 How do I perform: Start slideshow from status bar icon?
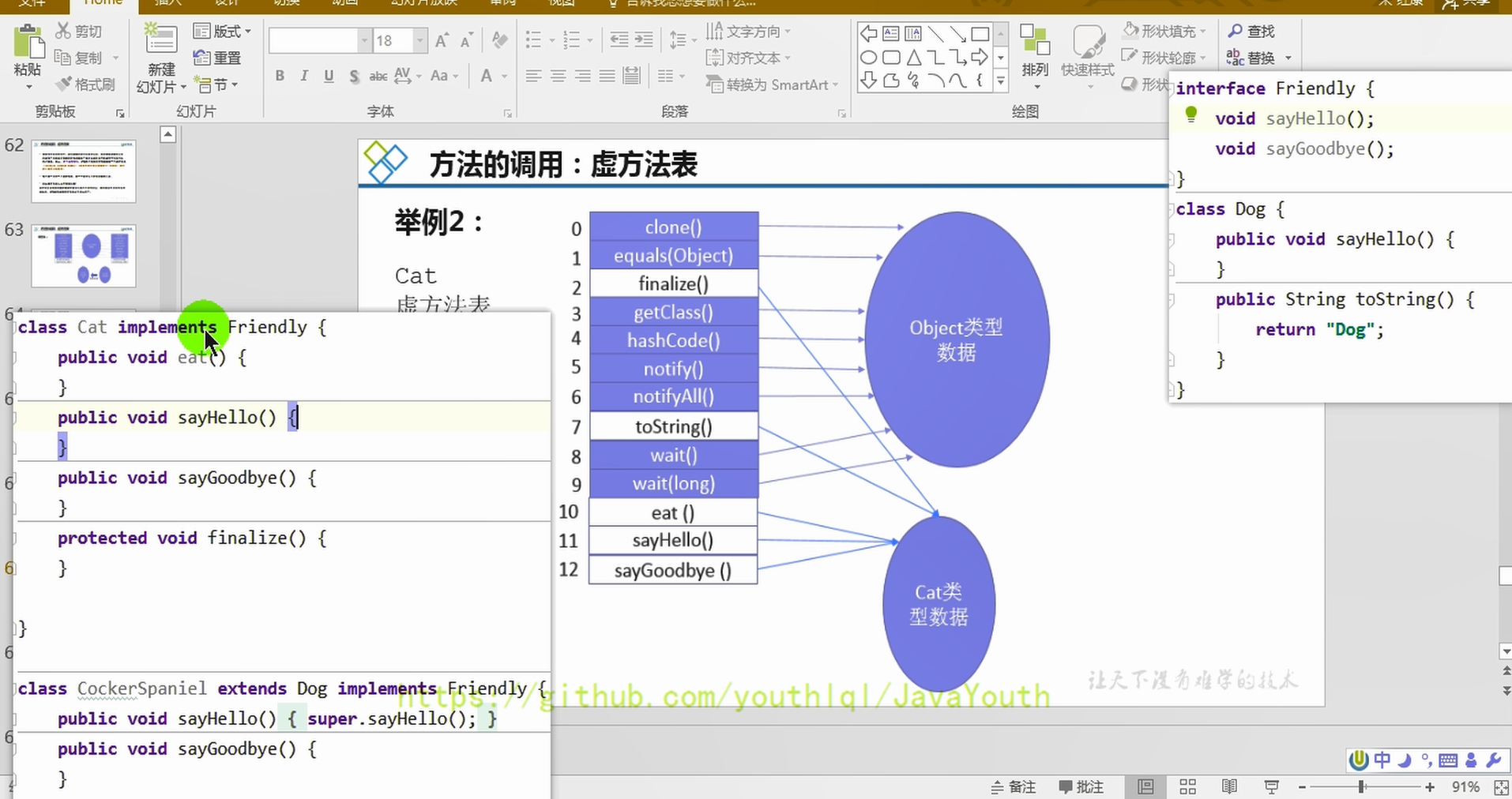point(1271,787)
